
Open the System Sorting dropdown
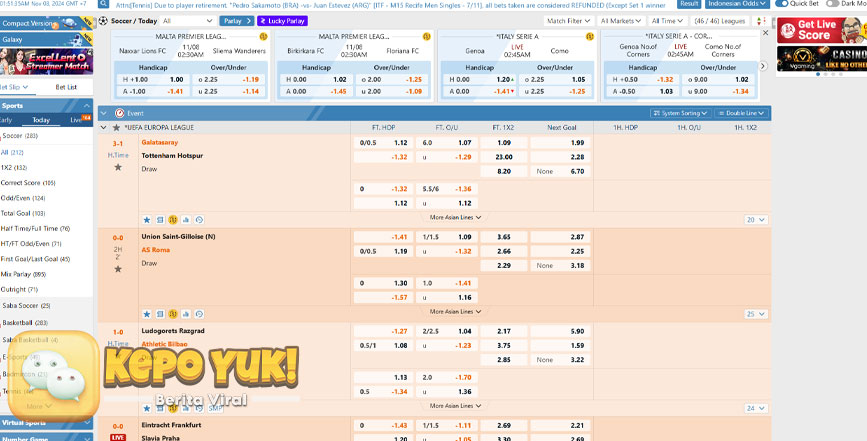[x=681, y=113]
